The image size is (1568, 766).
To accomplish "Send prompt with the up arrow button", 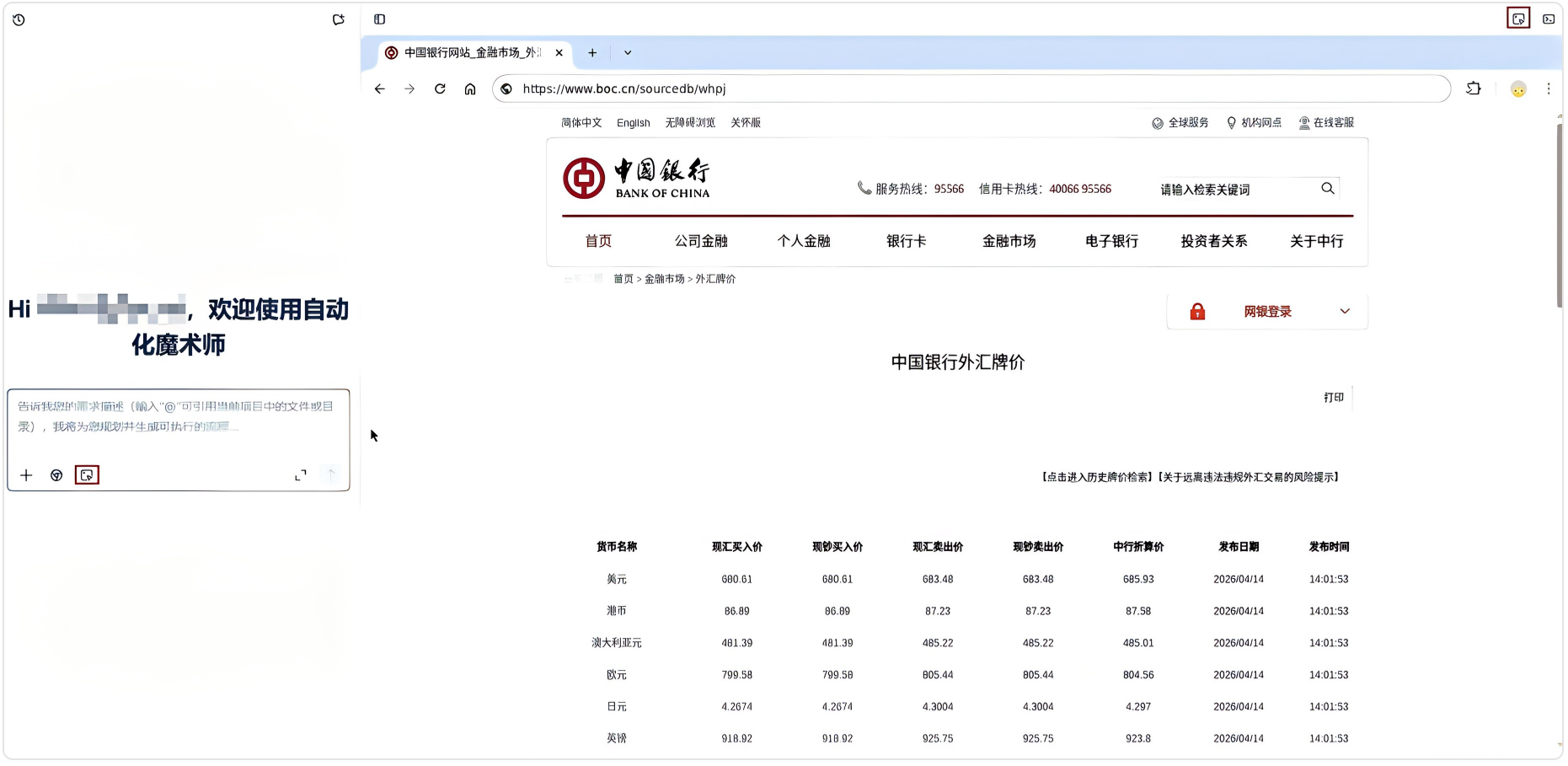I will pos(331,474).
